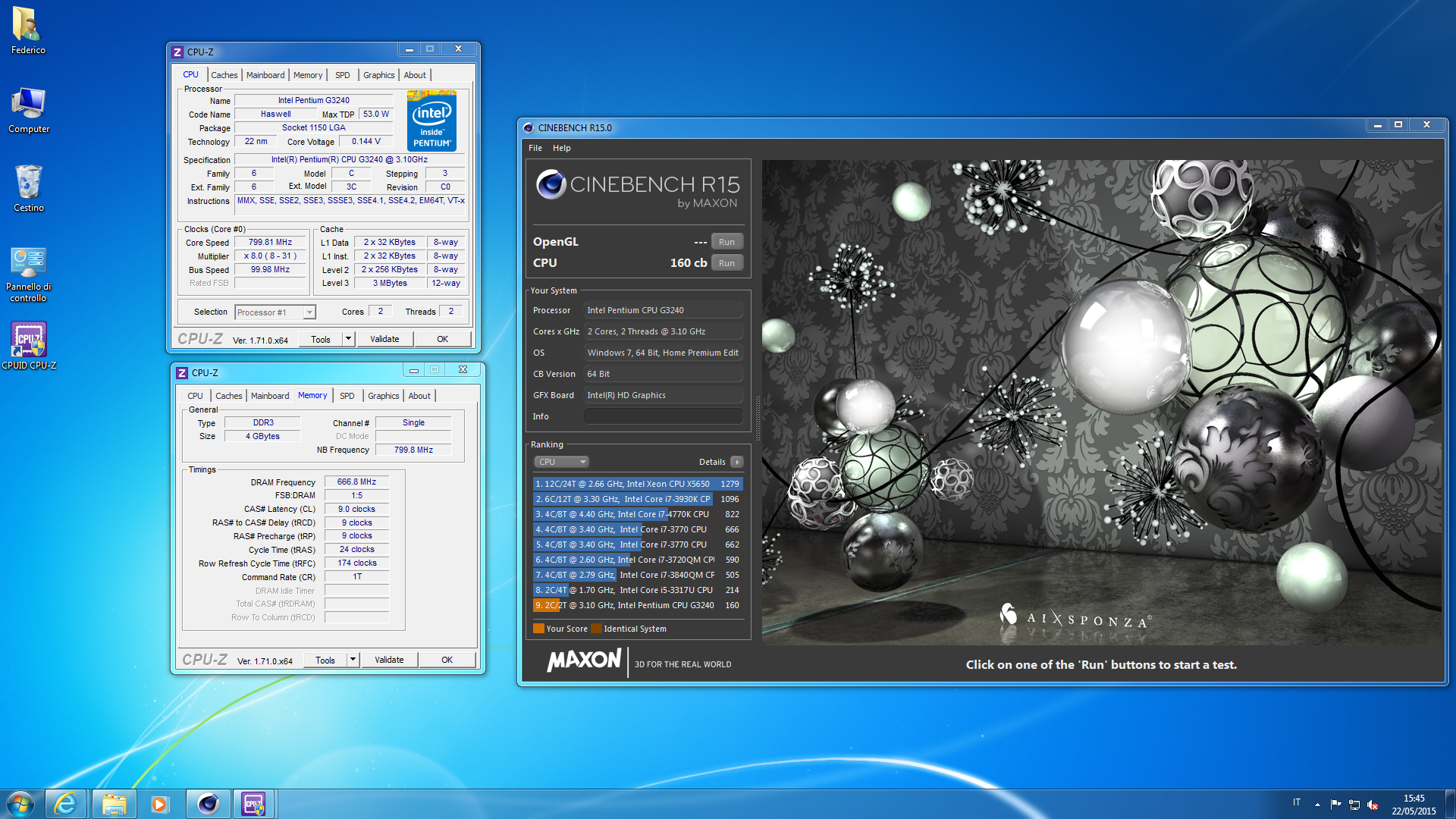Viewport: 1456px width, 819px height.
Task: Open the Windows Start orb
Action: click(x=20, y=804)
